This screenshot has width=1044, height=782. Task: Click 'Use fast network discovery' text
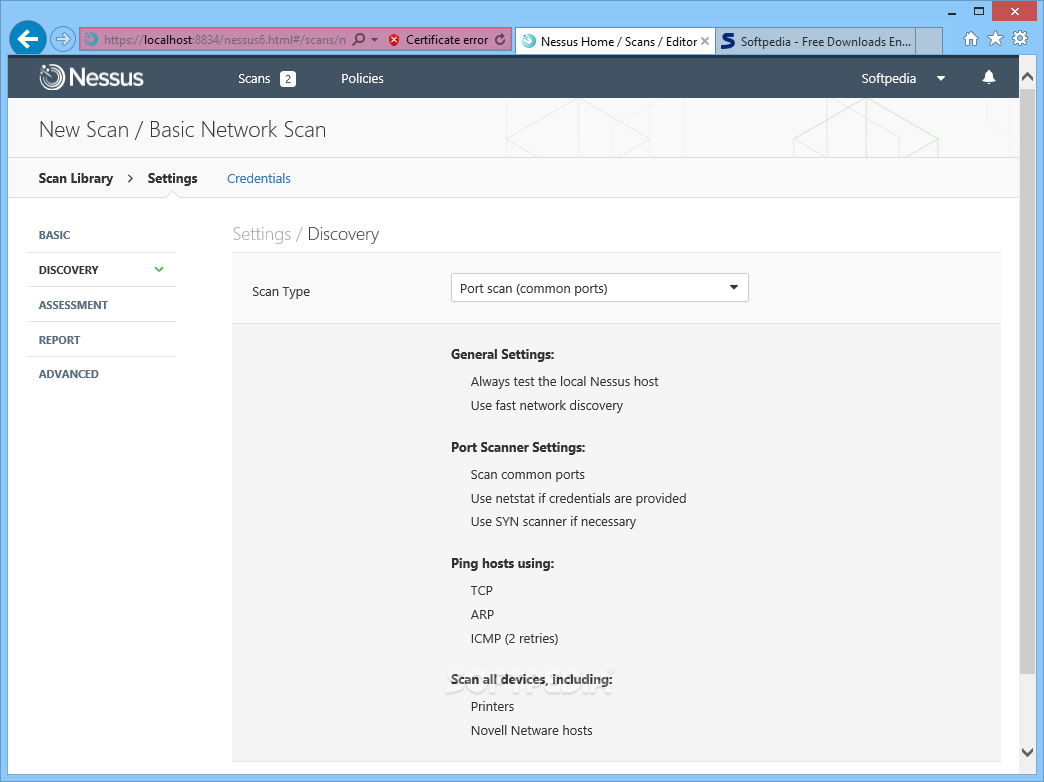click(547, 406)
